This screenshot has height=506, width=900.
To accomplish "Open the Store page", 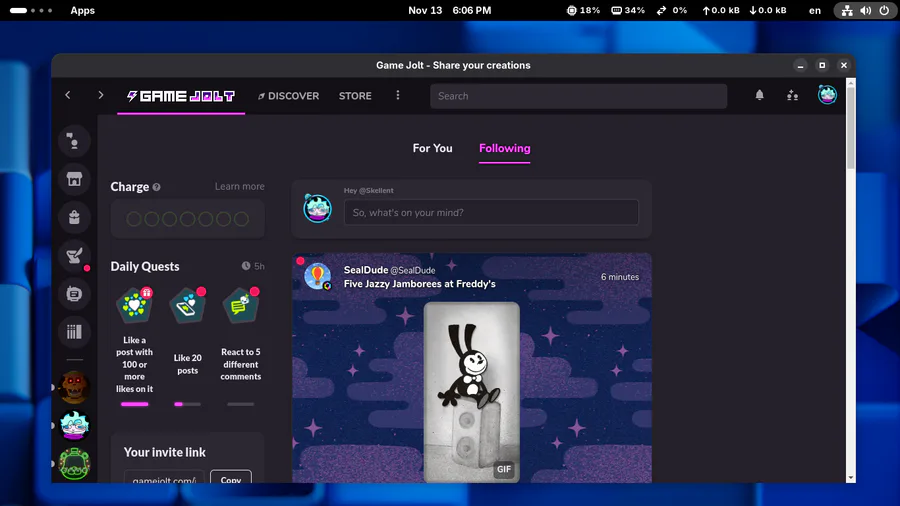I will coord(355,96).
